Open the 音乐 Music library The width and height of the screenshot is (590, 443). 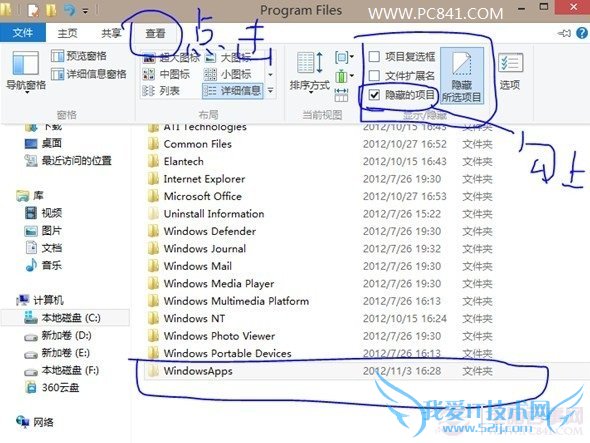point(43,265)
